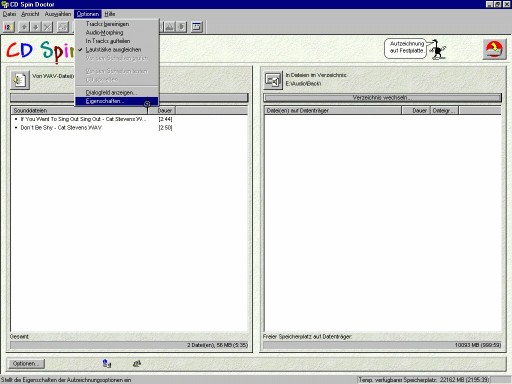Click the Dauer header in source list
Screen dimensions: 512x384
[x=162, y=110]
